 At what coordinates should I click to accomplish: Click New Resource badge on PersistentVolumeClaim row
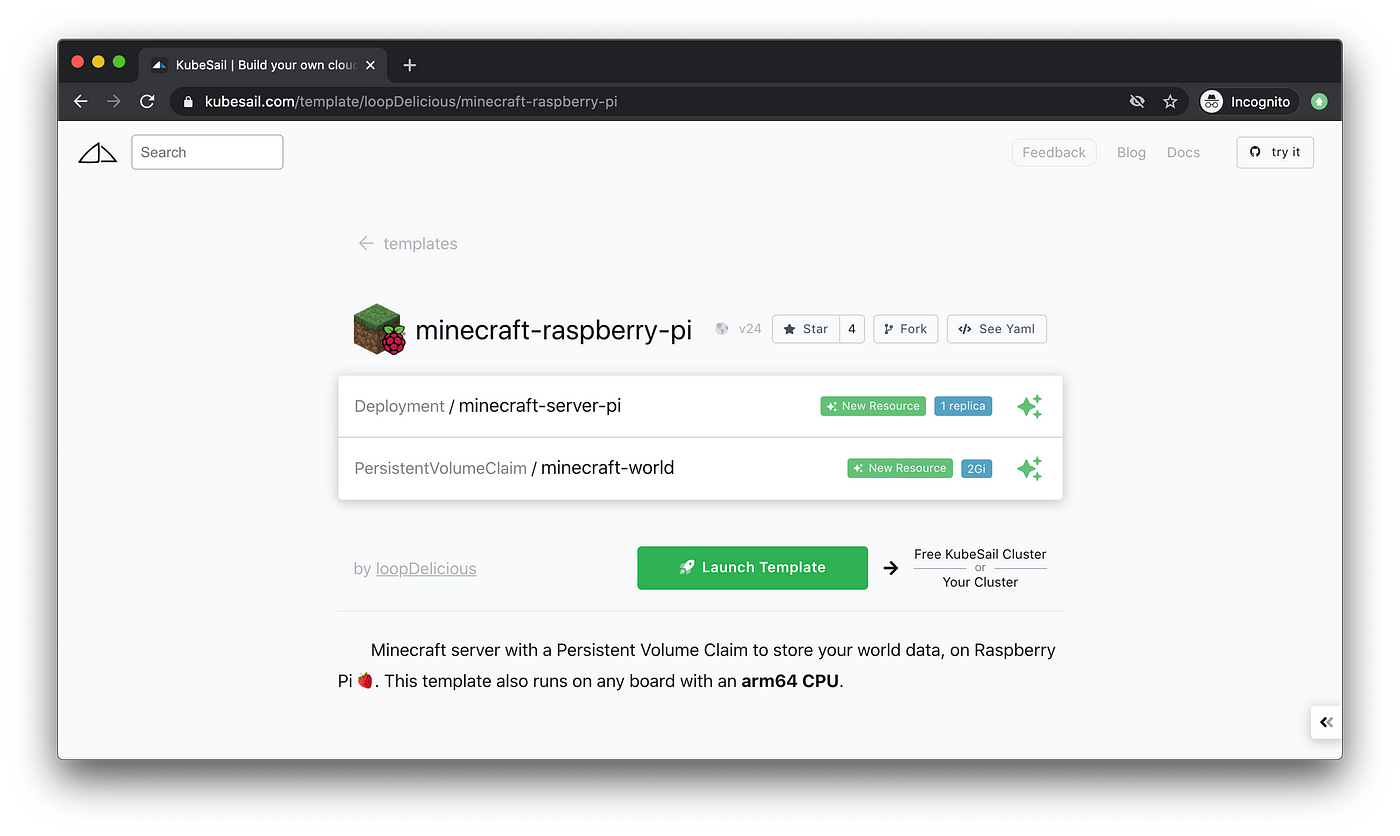(x=900, y=468)
